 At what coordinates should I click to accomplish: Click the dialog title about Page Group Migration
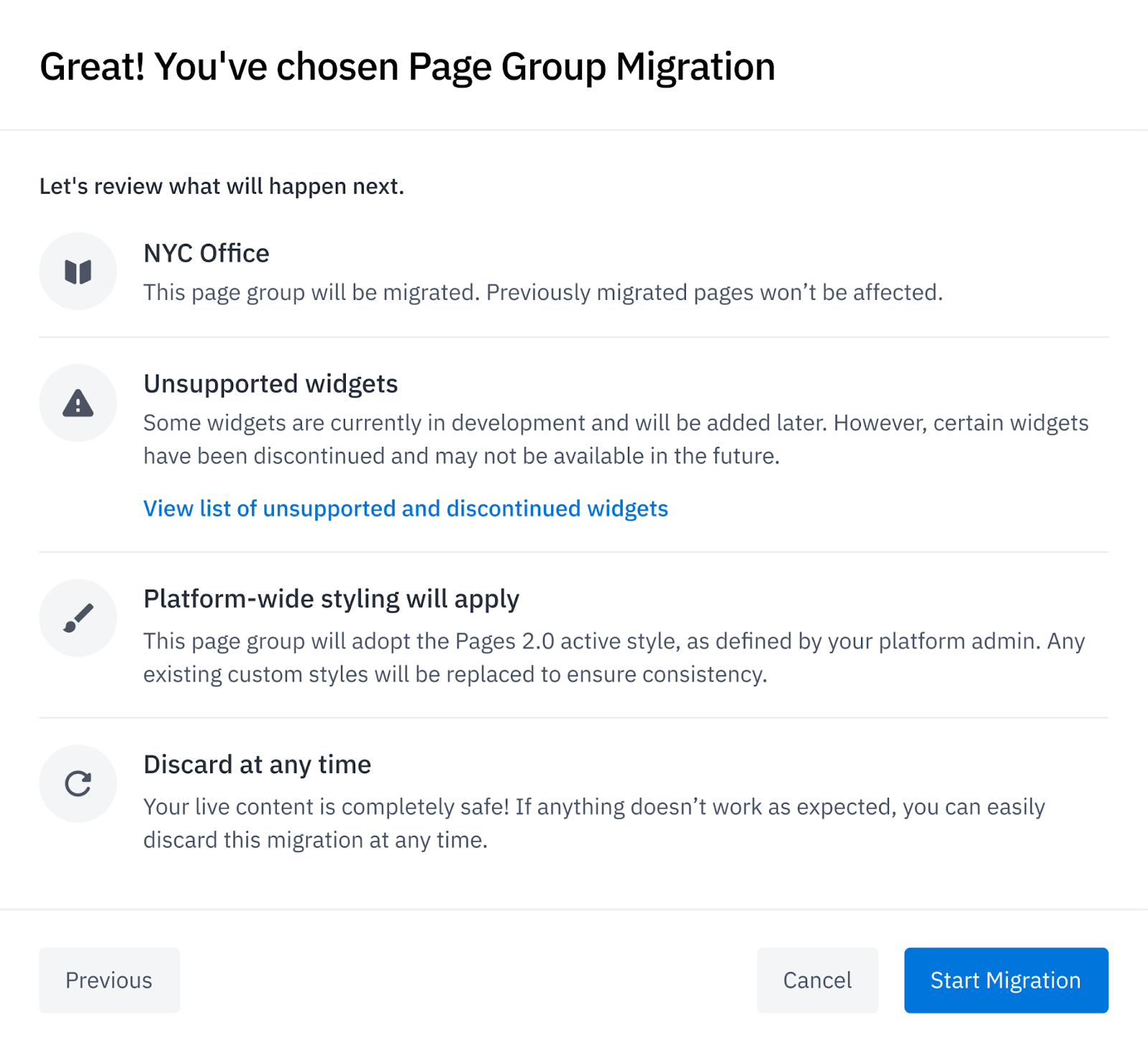point(407,67)
